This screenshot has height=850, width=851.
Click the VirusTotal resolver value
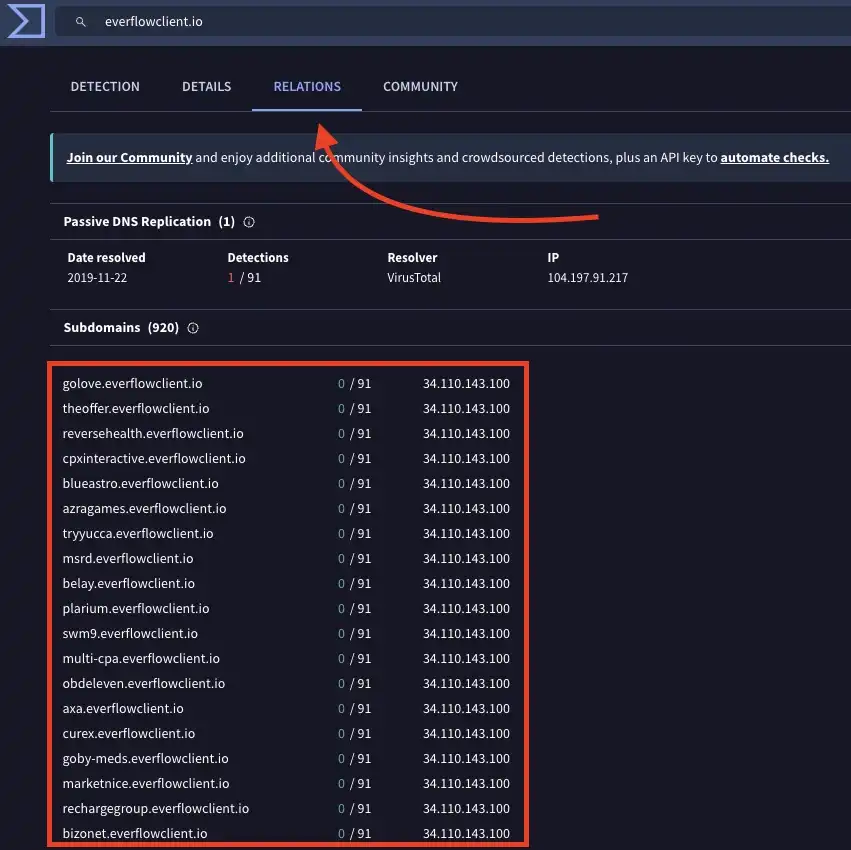point(414,277)
